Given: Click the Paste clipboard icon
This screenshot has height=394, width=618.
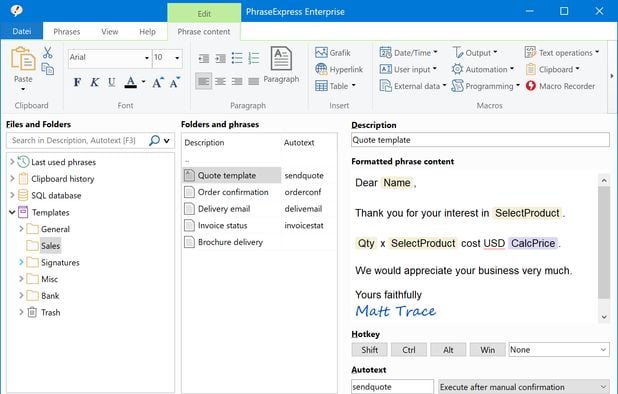Looking at the screenshot, I should coord(23,60).
